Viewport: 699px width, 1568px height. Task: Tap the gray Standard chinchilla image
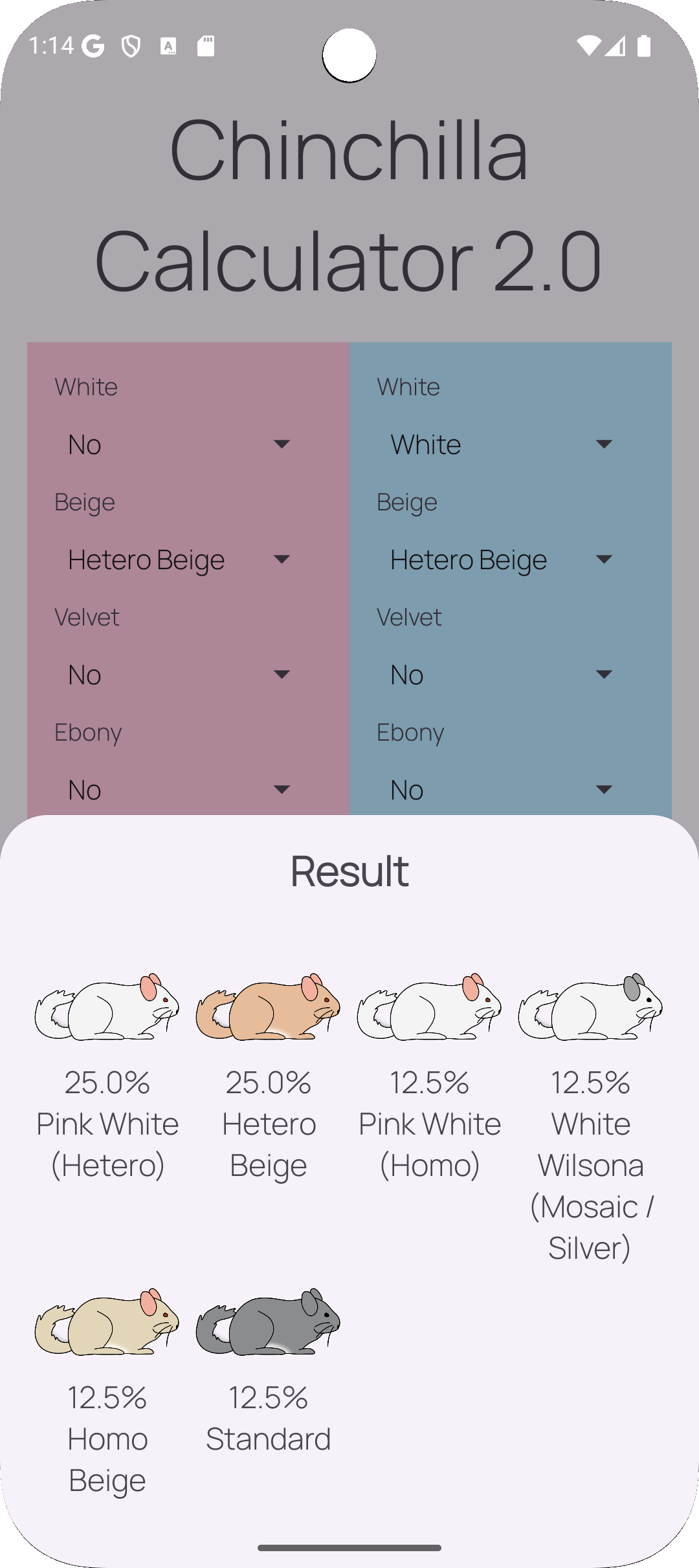click(268, 1321)
